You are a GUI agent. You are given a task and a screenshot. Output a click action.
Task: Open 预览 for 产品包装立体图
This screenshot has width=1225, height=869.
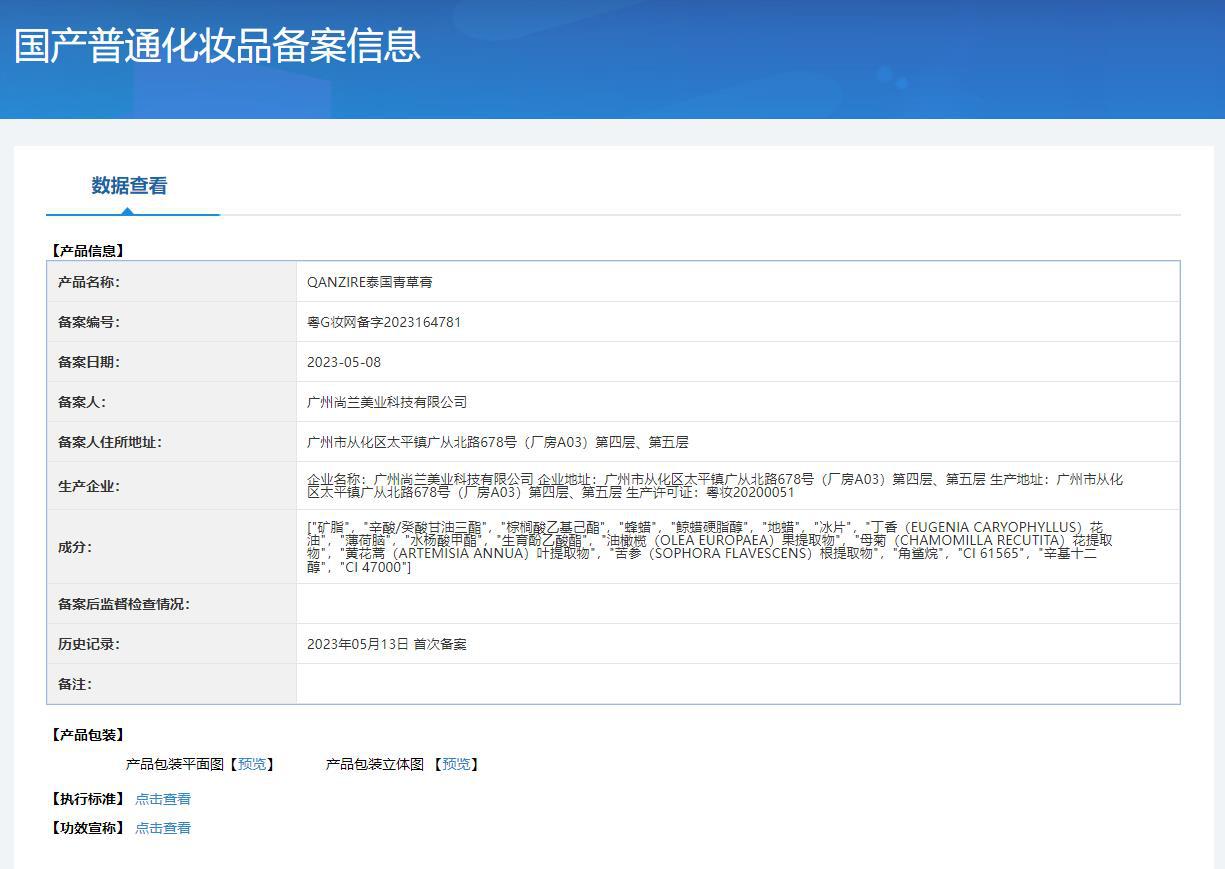(456, 764)
